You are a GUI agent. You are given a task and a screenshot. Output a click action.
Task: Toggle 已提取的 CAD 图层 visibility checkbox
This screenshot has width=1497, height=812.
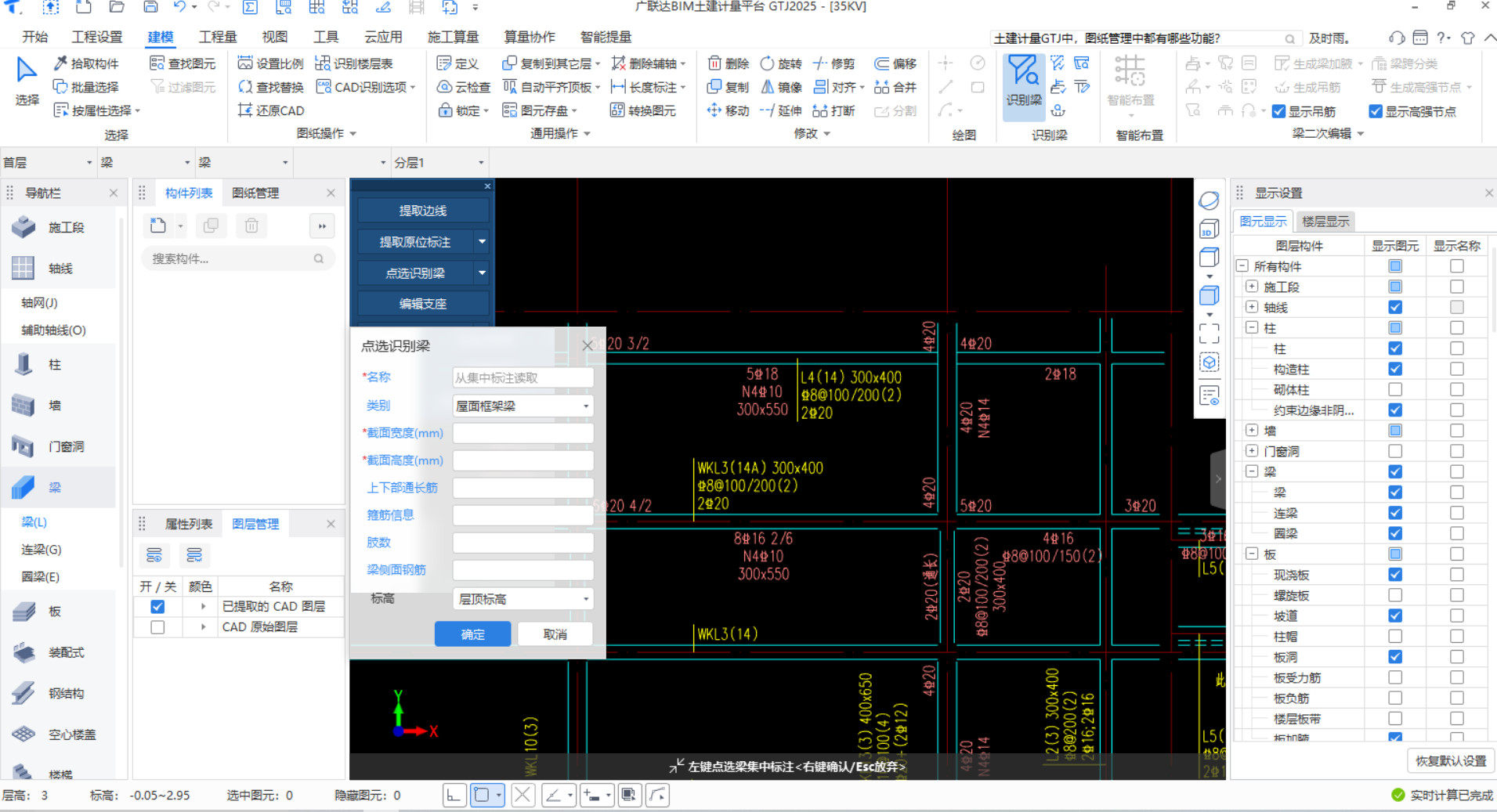pyautogui.click(x=157, y=606)
